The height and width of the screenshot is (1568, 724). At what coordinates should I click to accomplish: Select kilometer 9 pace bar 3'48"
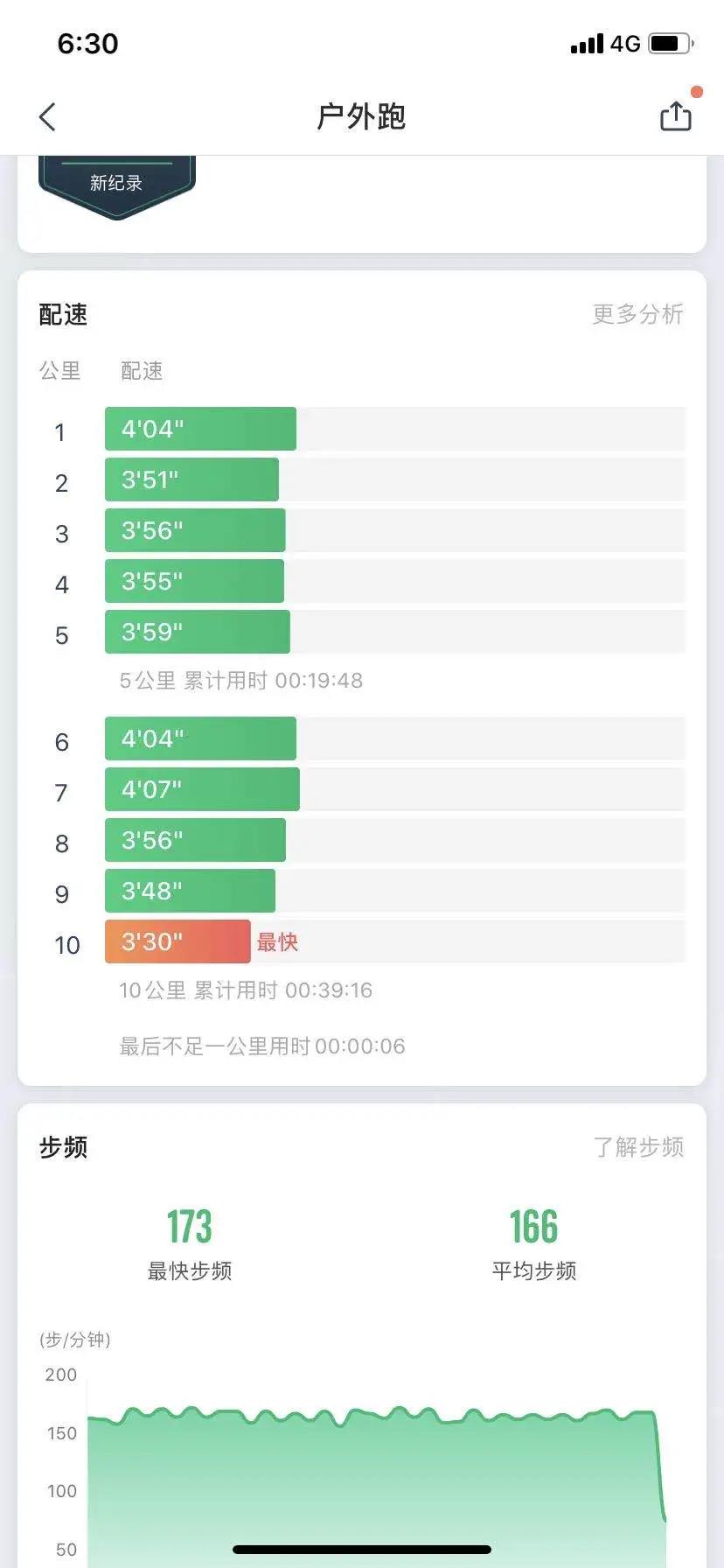[x=190, y=891]
